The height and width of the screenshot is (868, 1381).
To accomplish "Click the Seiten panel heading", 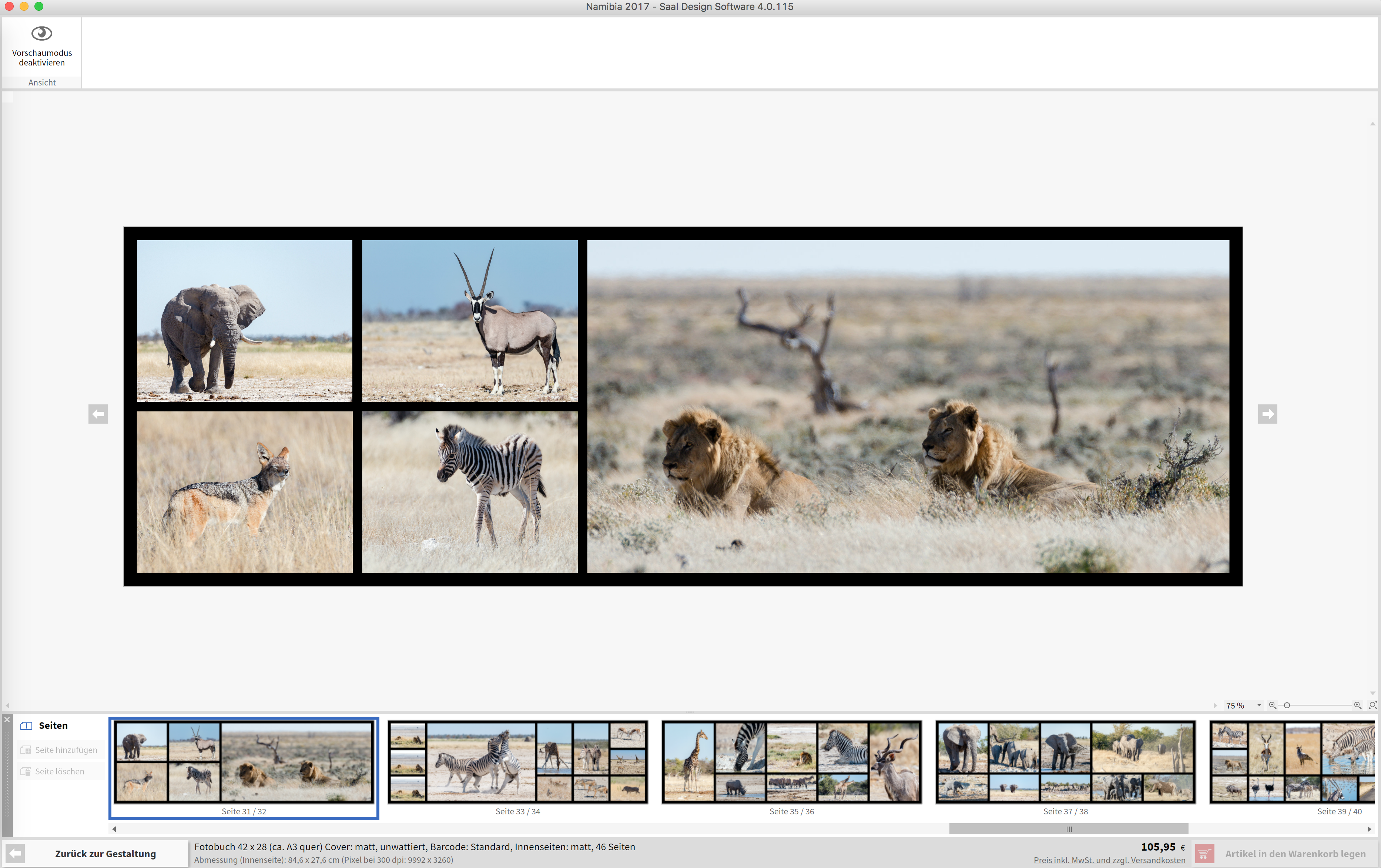I will [x=53, y=726].
